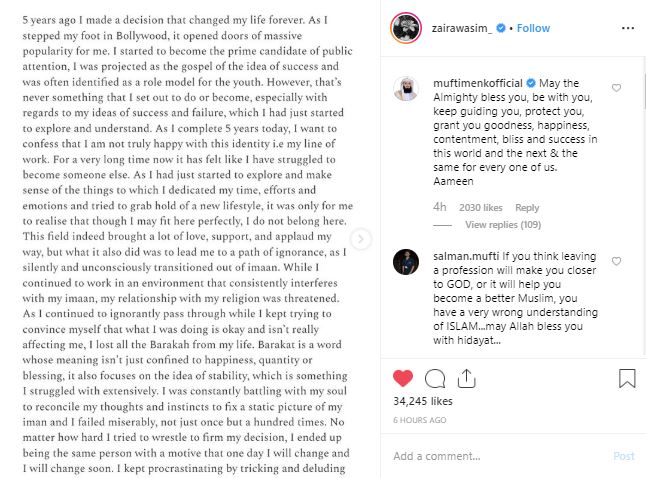Go to next image with arrow

(x=361, y=239)
